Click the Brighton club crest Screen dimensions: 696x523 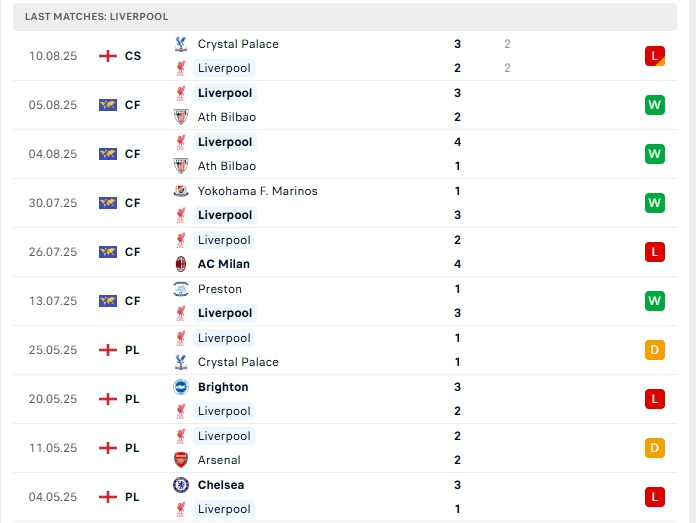click(181, 387)
